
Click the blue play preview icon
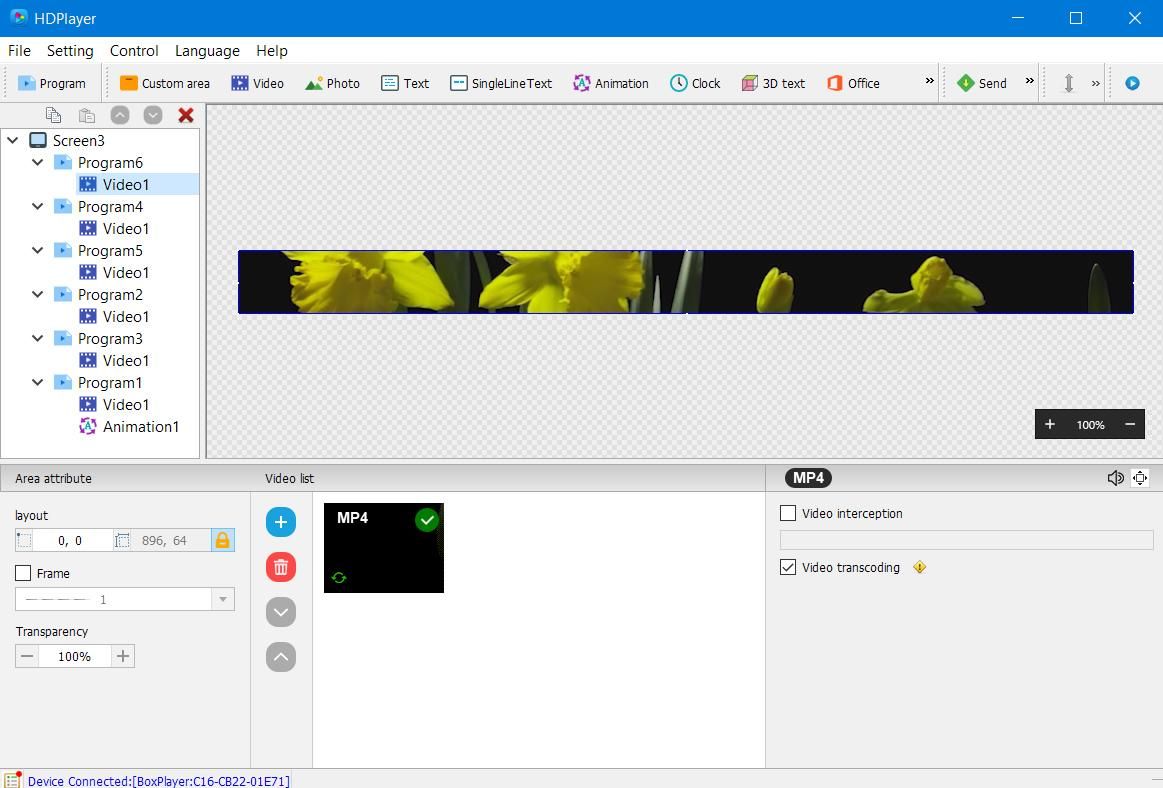tap(1132, 83)
